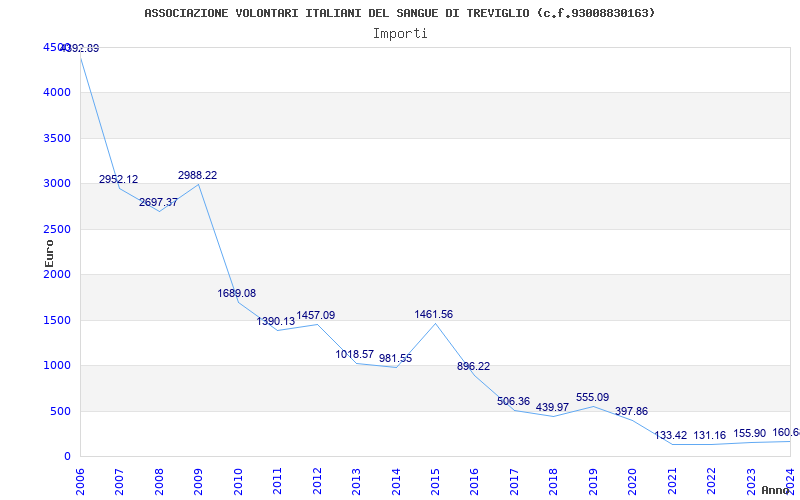Select data value 1018.57
This screenshot has width=800, height=500.
[x=355, y=355]
